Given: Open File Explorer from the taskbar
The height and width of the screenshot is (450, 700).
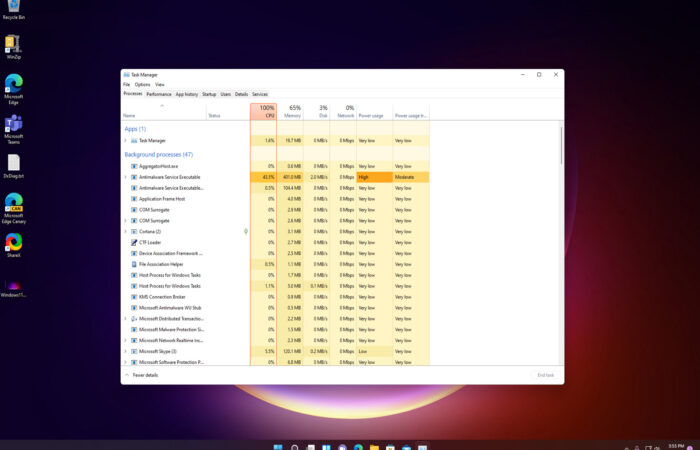Looking at the screenshot, I should pos(374,446).
